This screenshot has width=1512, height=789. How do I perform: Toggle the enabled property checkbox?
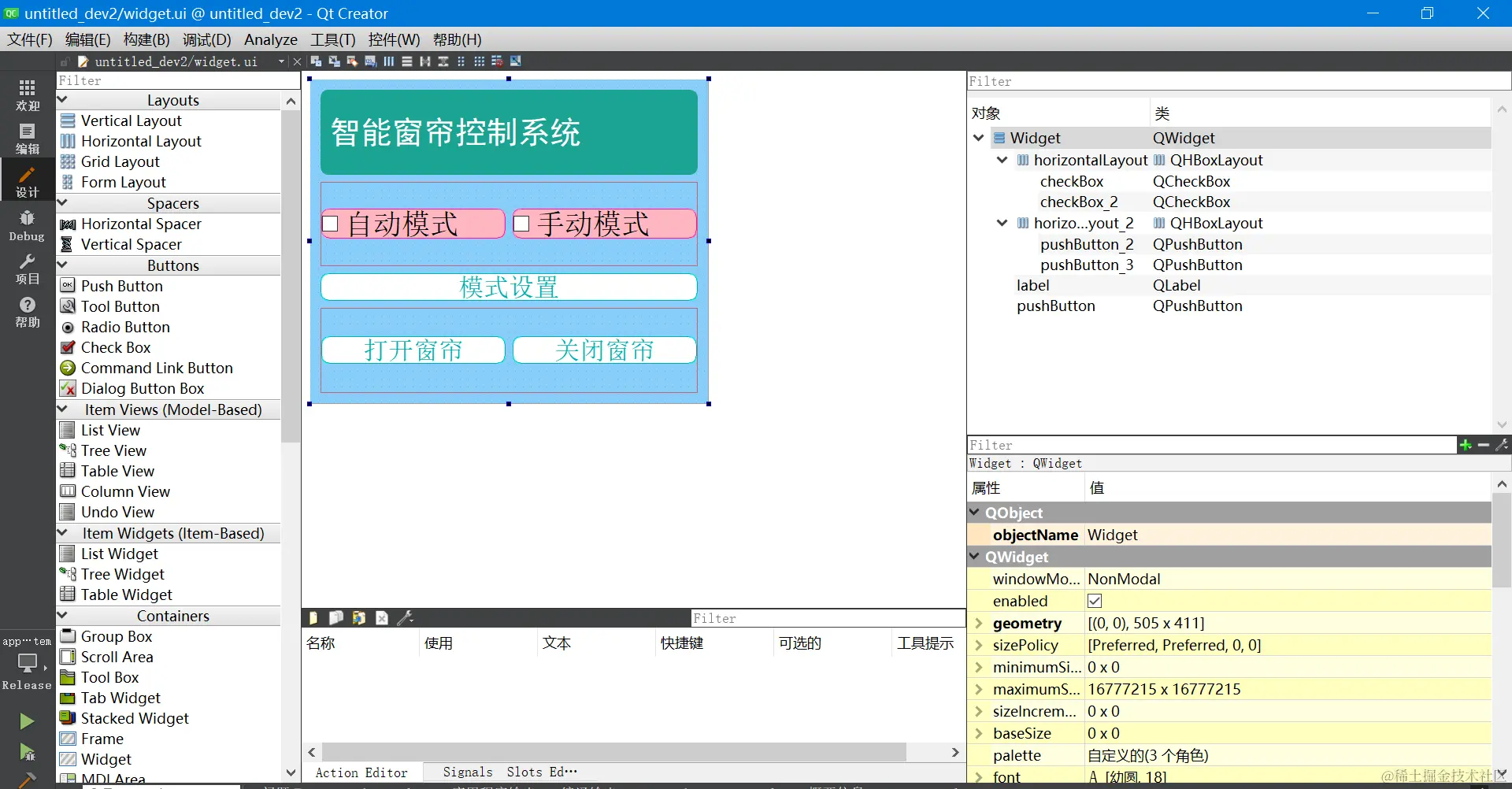[x=1094, y=601]
